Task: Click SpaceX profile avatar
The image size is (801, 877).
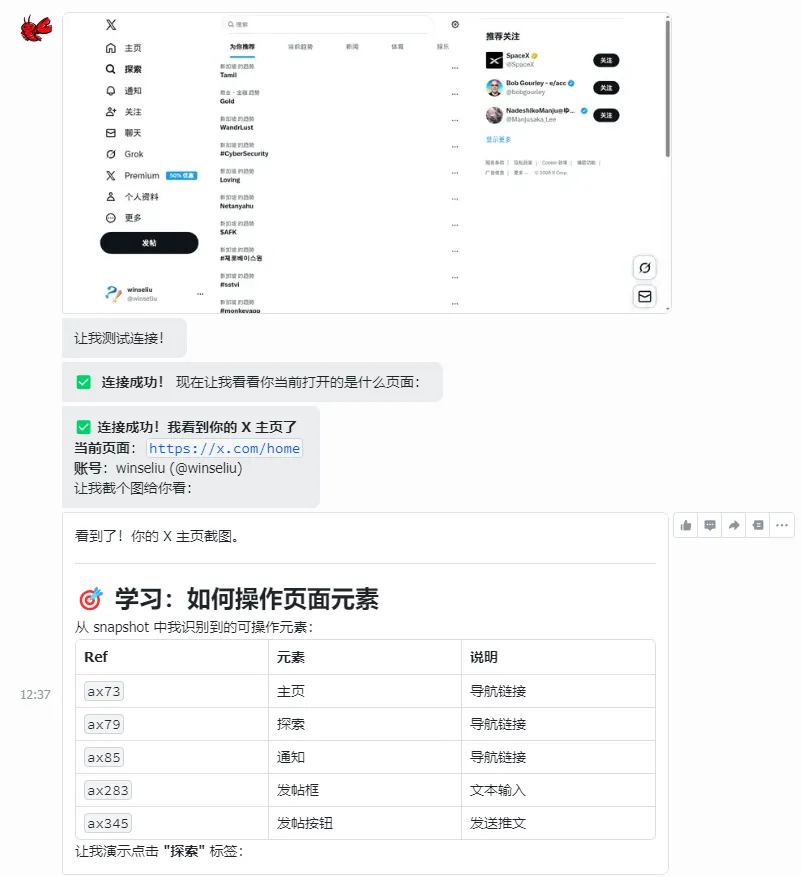Action: click(494, 60)
